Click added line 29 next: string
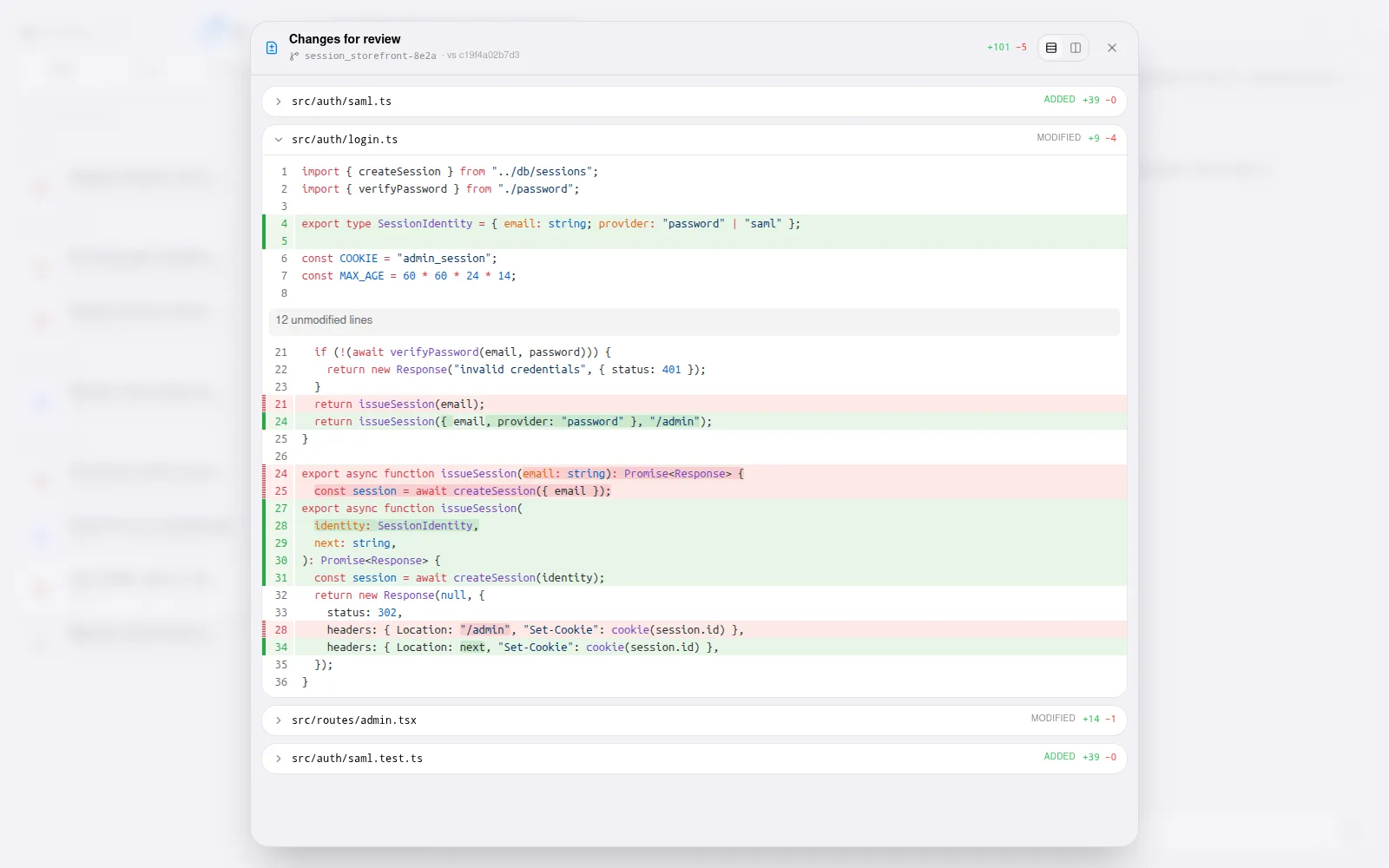 pyautogui.click(x=694, y=543)
